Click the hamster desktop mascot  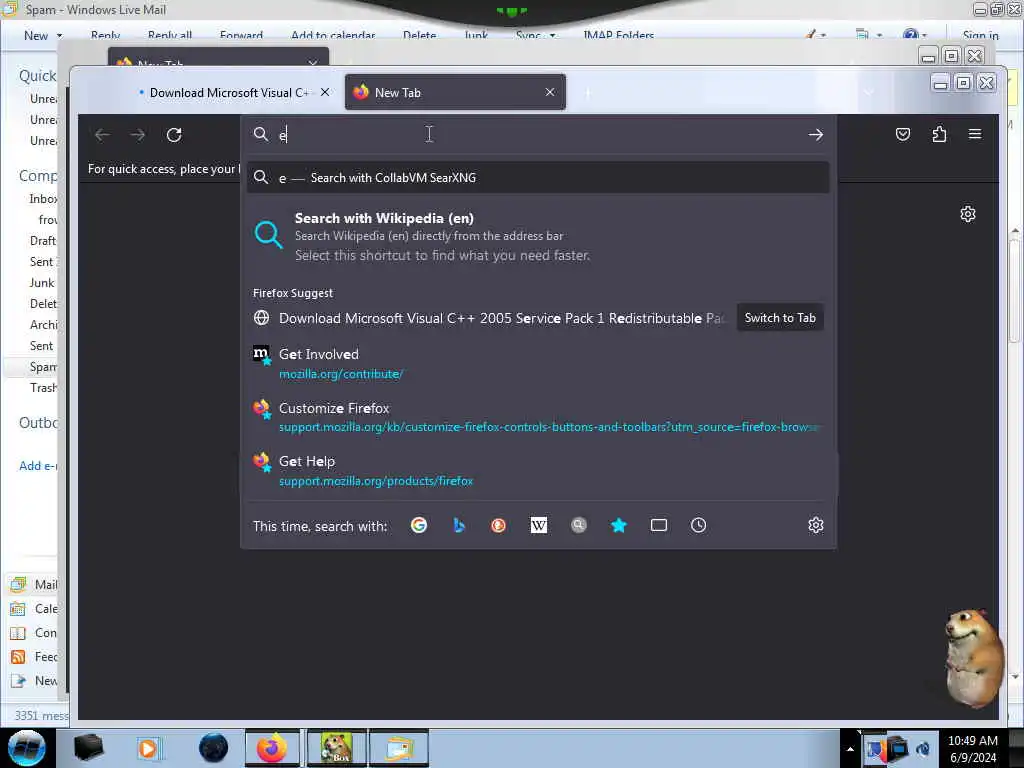[x=973, y=658]
